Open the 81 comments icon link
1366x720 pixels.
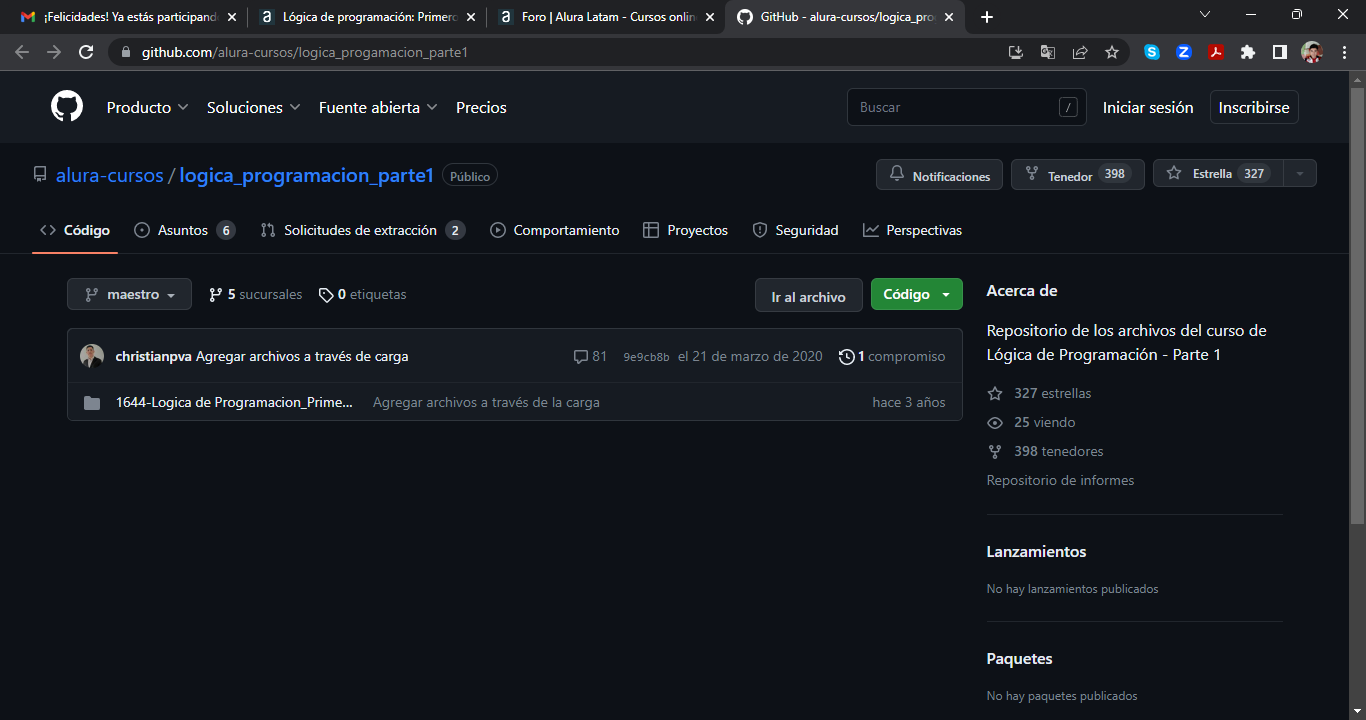(590, 356)
